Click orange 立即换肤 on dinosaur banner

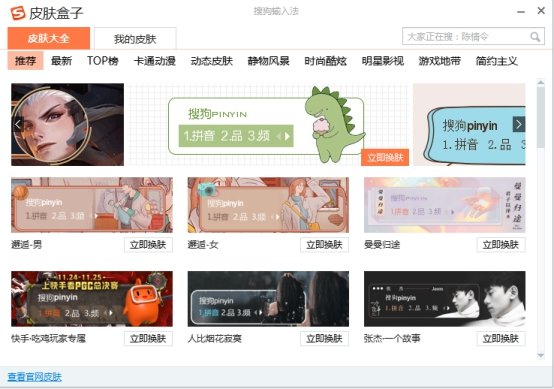pyautogui.click(x=385, y=157)
